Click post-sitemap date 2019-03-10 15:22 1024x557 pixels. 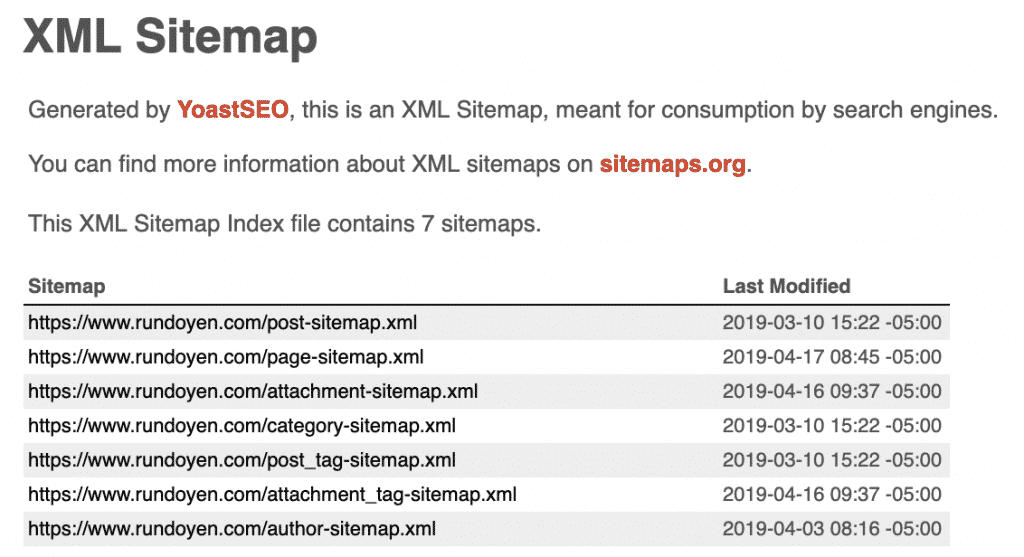[x=831, y=323]
